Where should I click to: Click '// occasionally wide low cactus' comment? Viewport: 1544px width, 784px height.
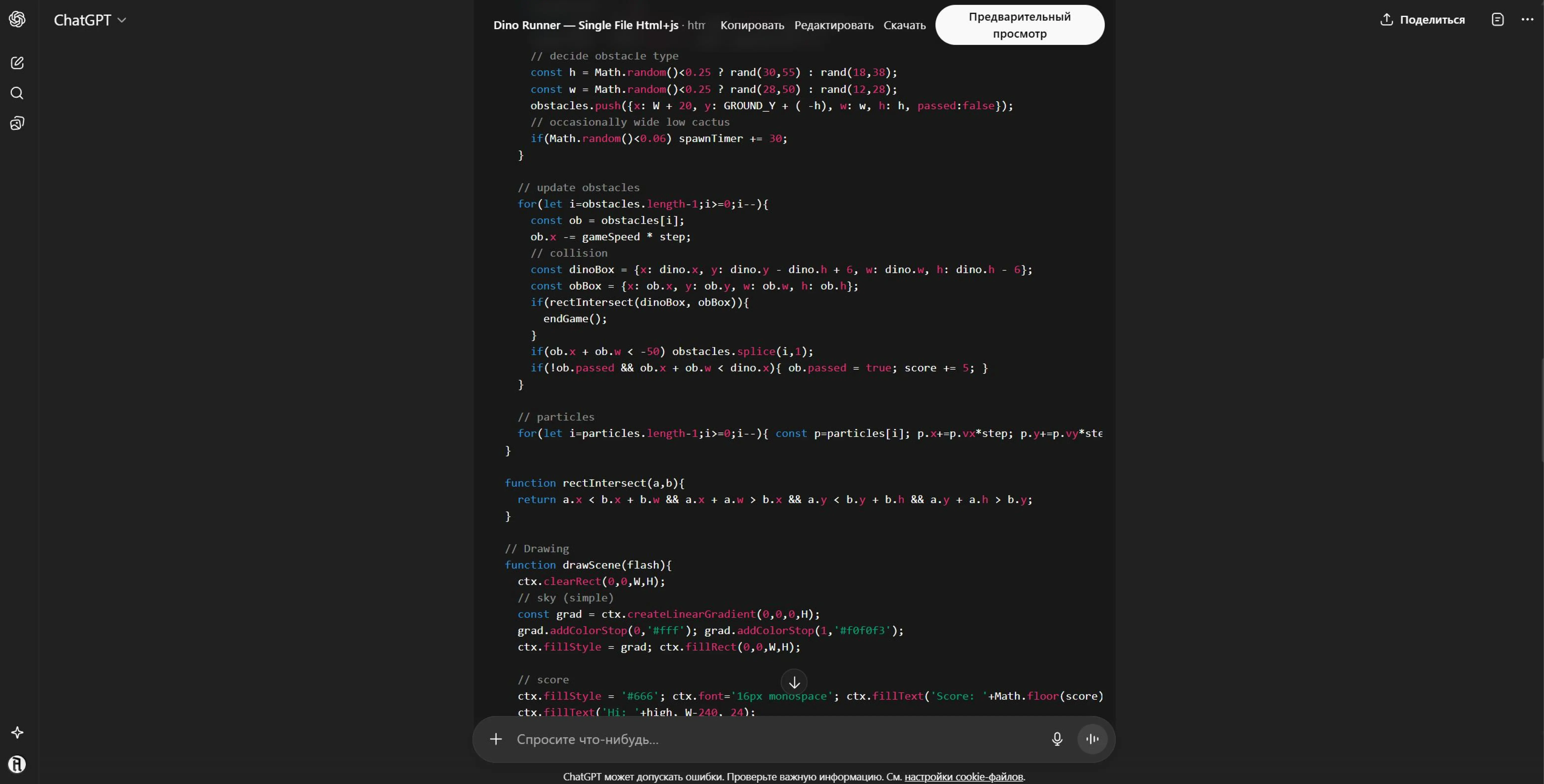pyautogui.click(x=630, y=122)
